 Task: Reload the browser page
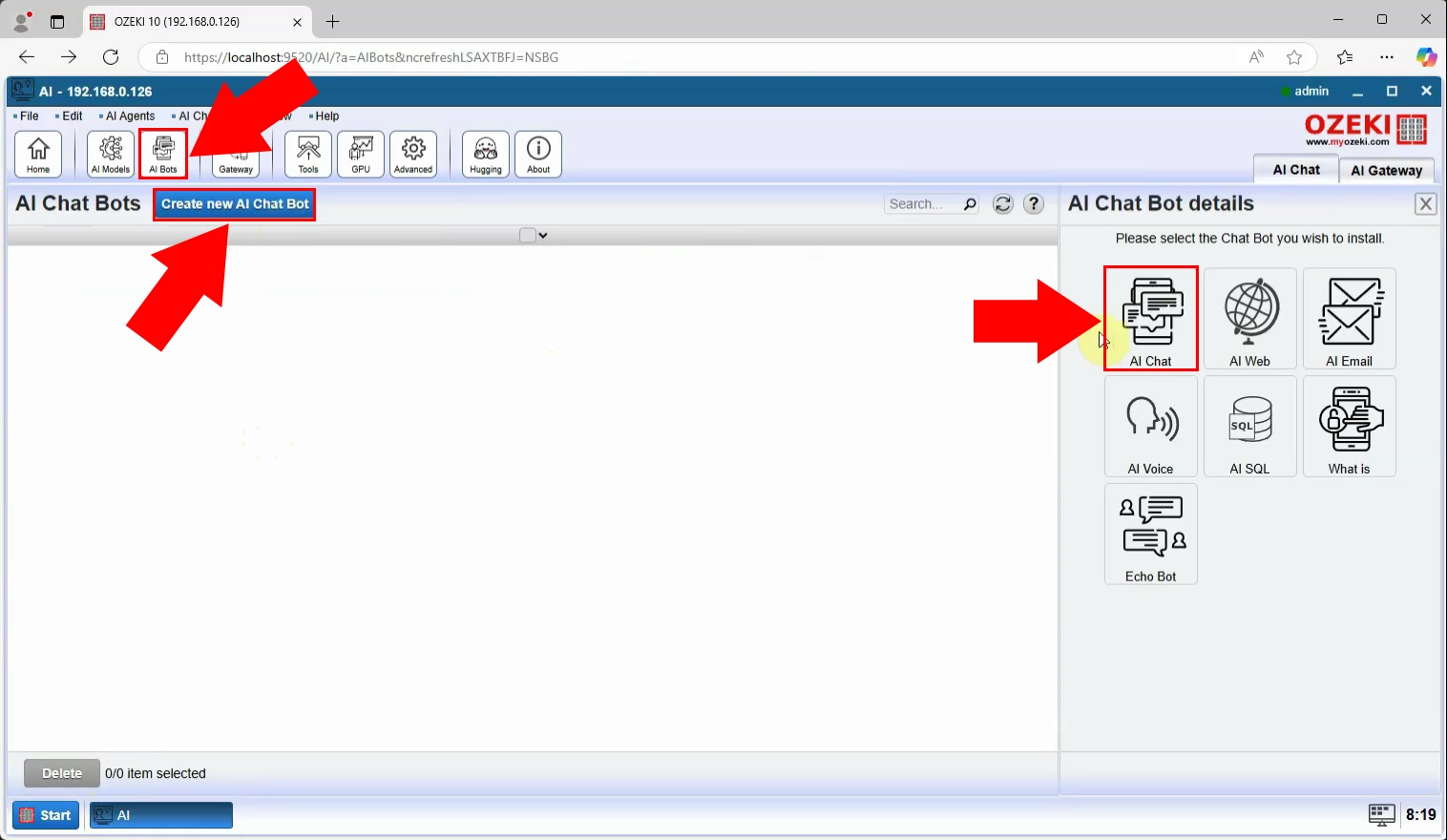(111, 57)
